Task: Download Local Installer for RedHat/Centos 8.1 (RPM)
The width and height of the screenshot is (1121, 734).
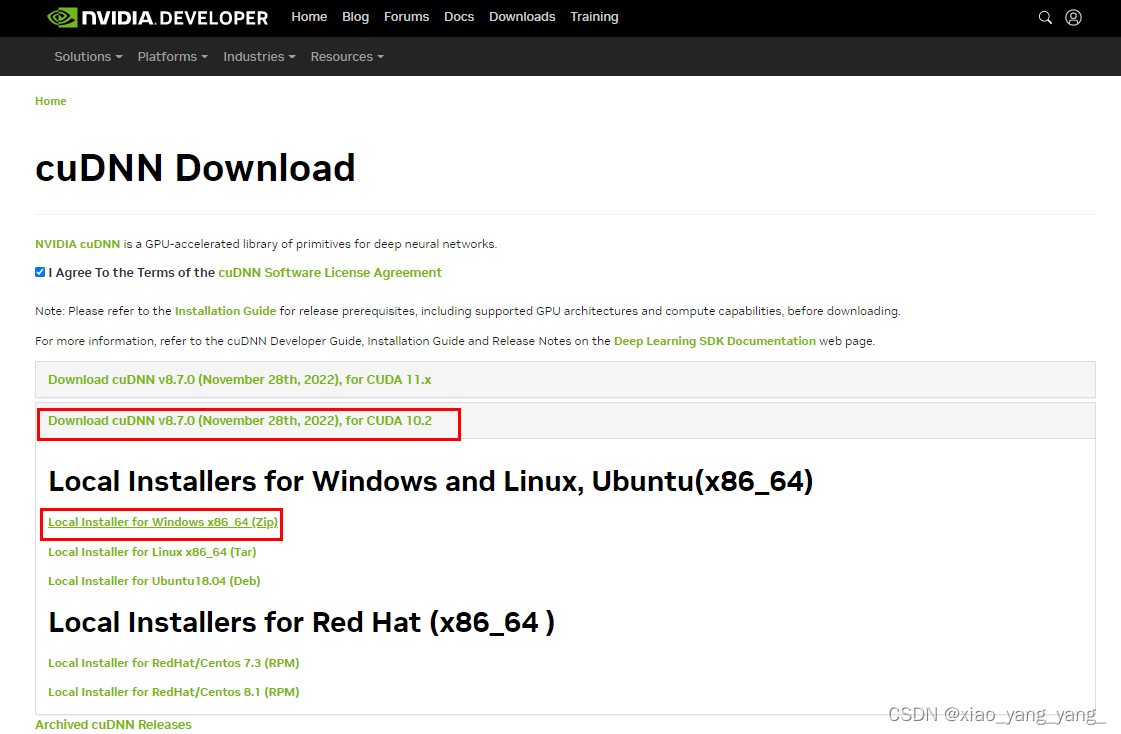Action: [174, 692]
